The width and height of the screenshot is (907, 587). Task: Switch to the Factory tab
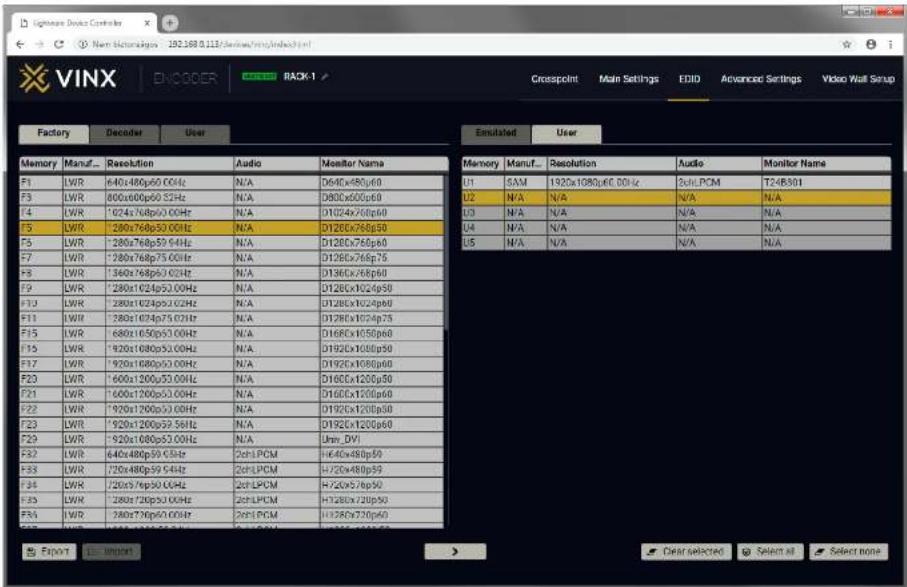coord(54,133)
